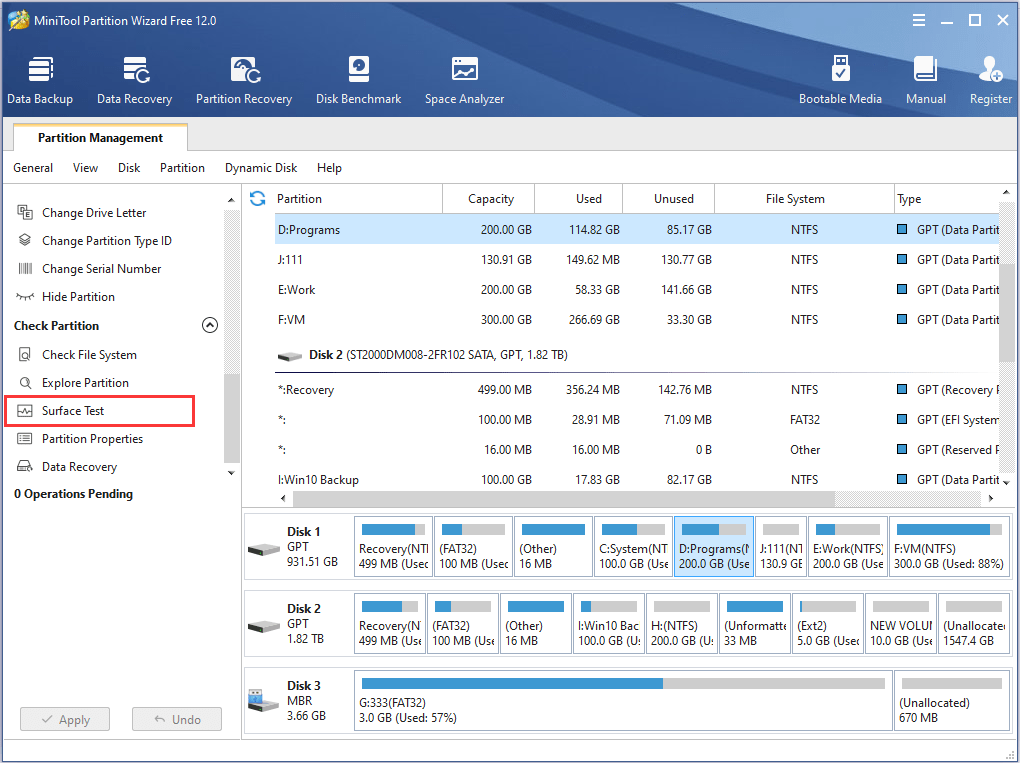The width and height of the screenshot is (1020, 763).
Task: Open the hamburger menu in the title bar
Action: [918, 19]
